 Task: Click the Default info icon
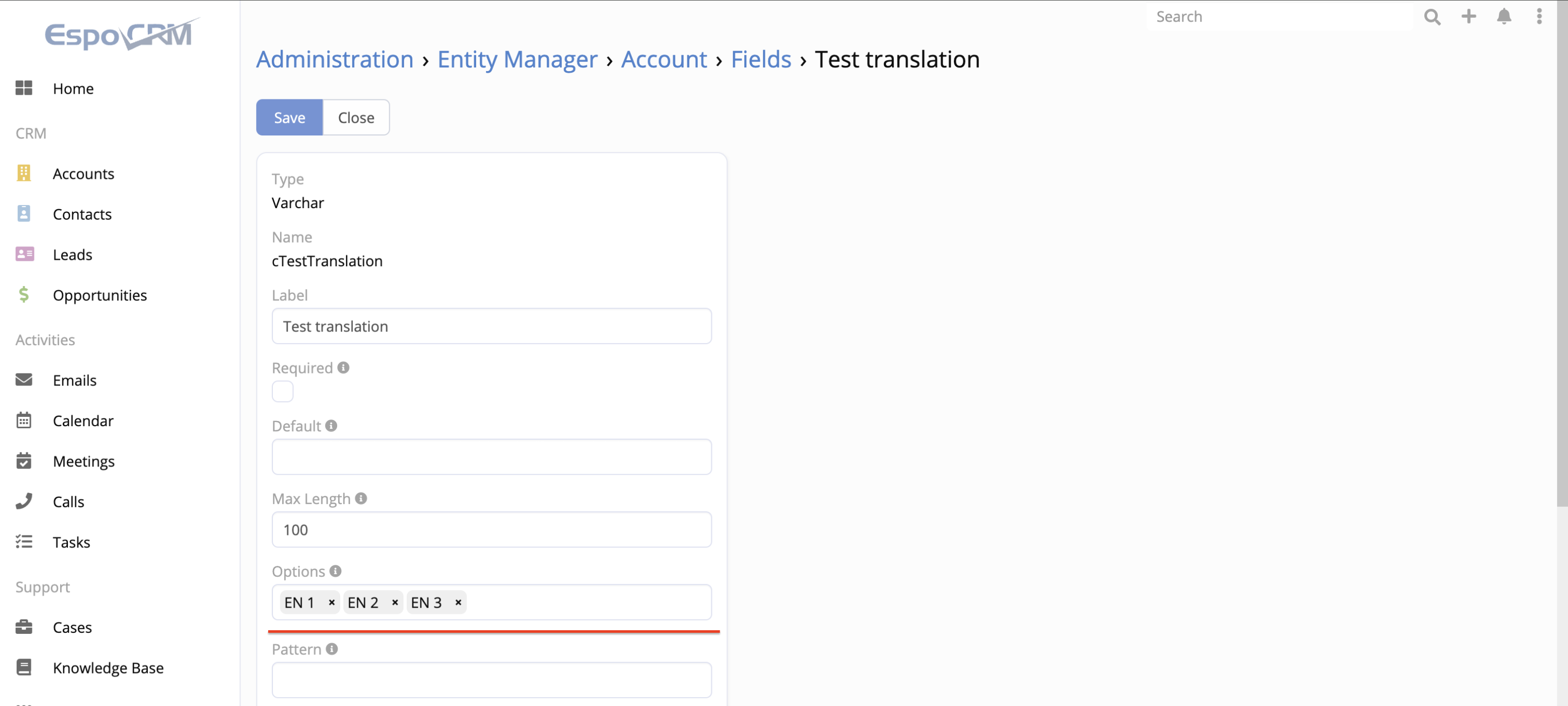(x=331, y=425)
